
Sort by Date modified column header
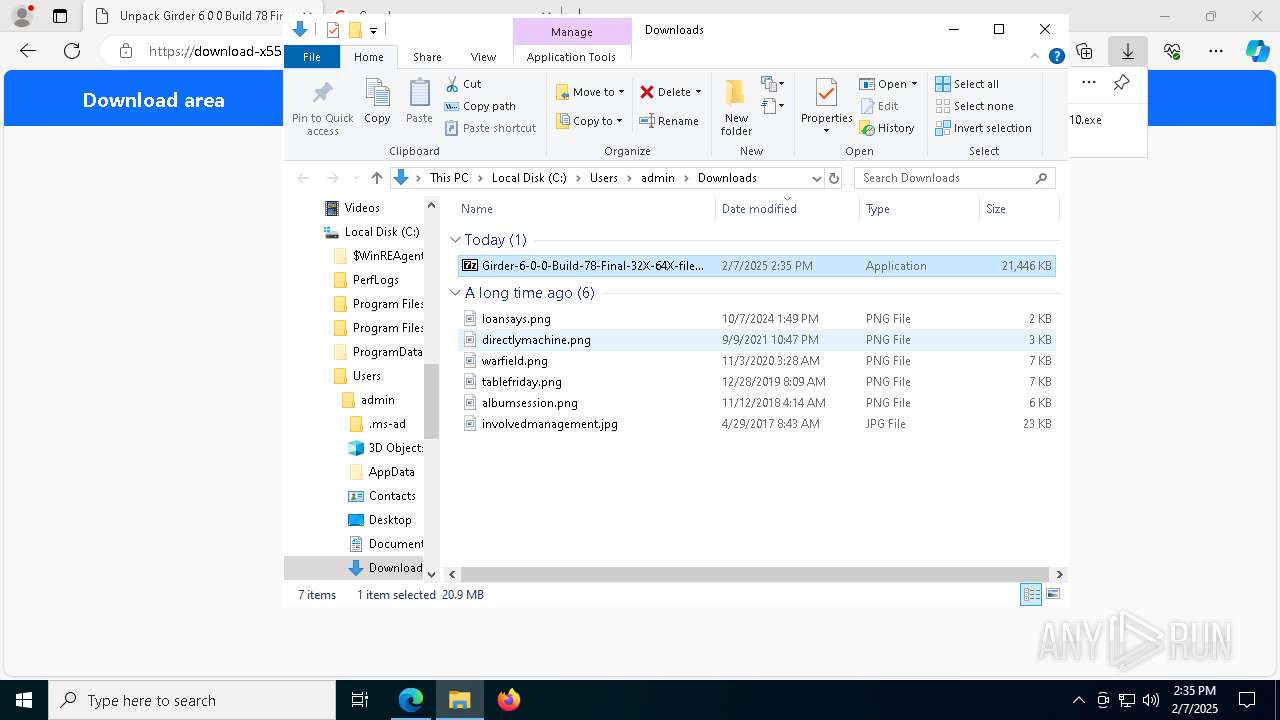(787, 209)
